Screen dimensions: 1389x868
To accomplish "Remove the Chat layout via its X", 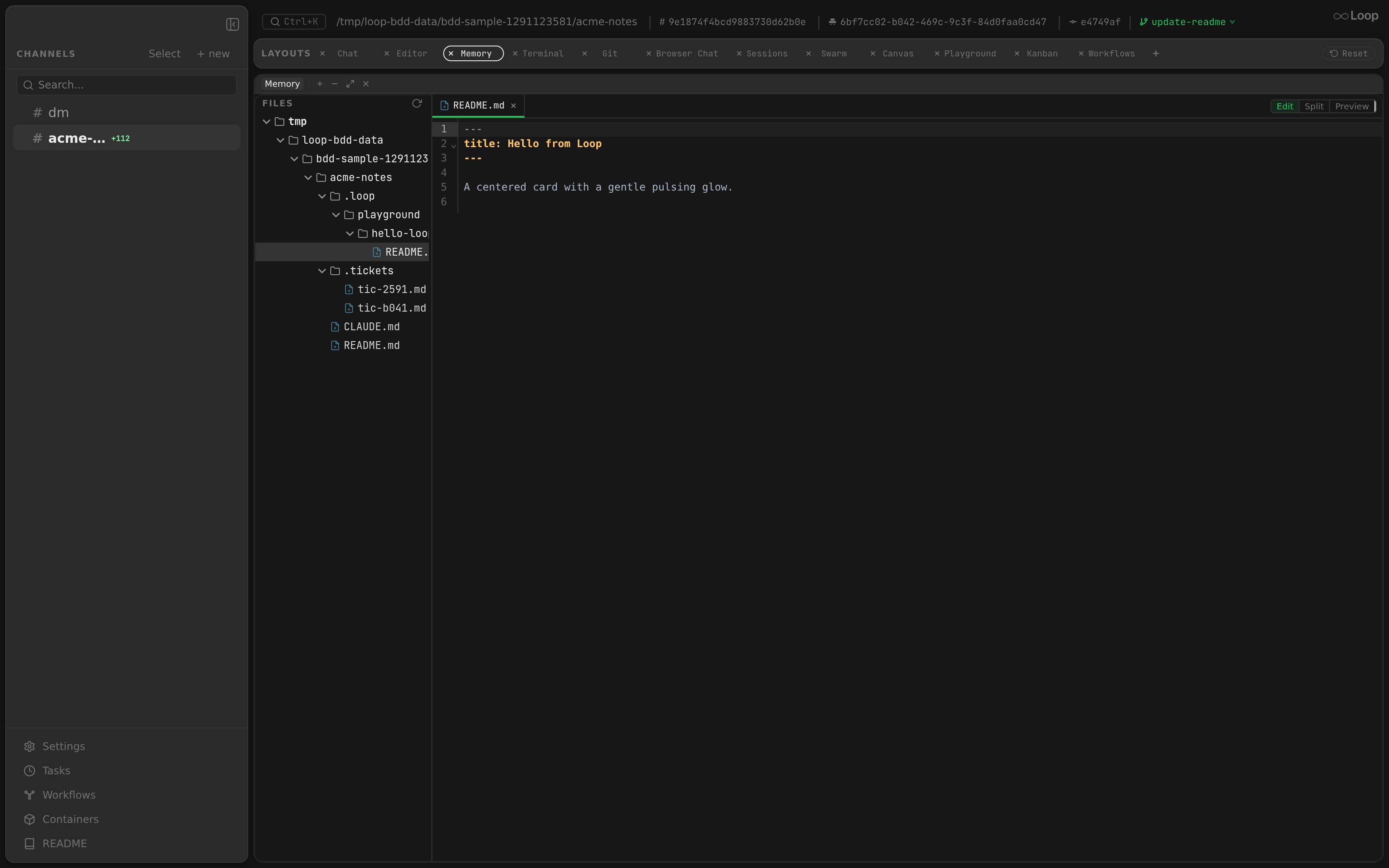I will click(x=323, y=53).
